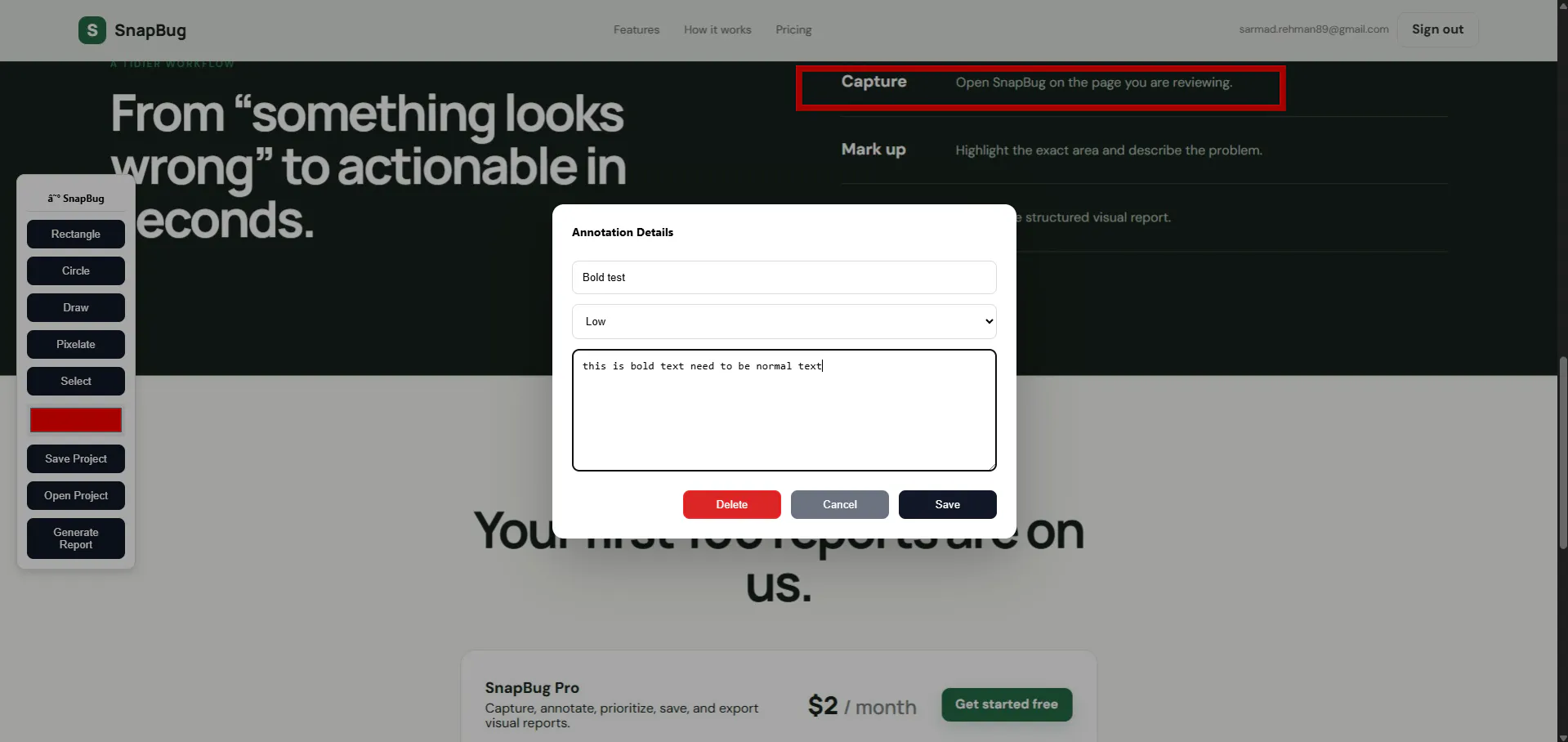Cancel the Annotation Details dialog
1568x742 pixels.
840,504
